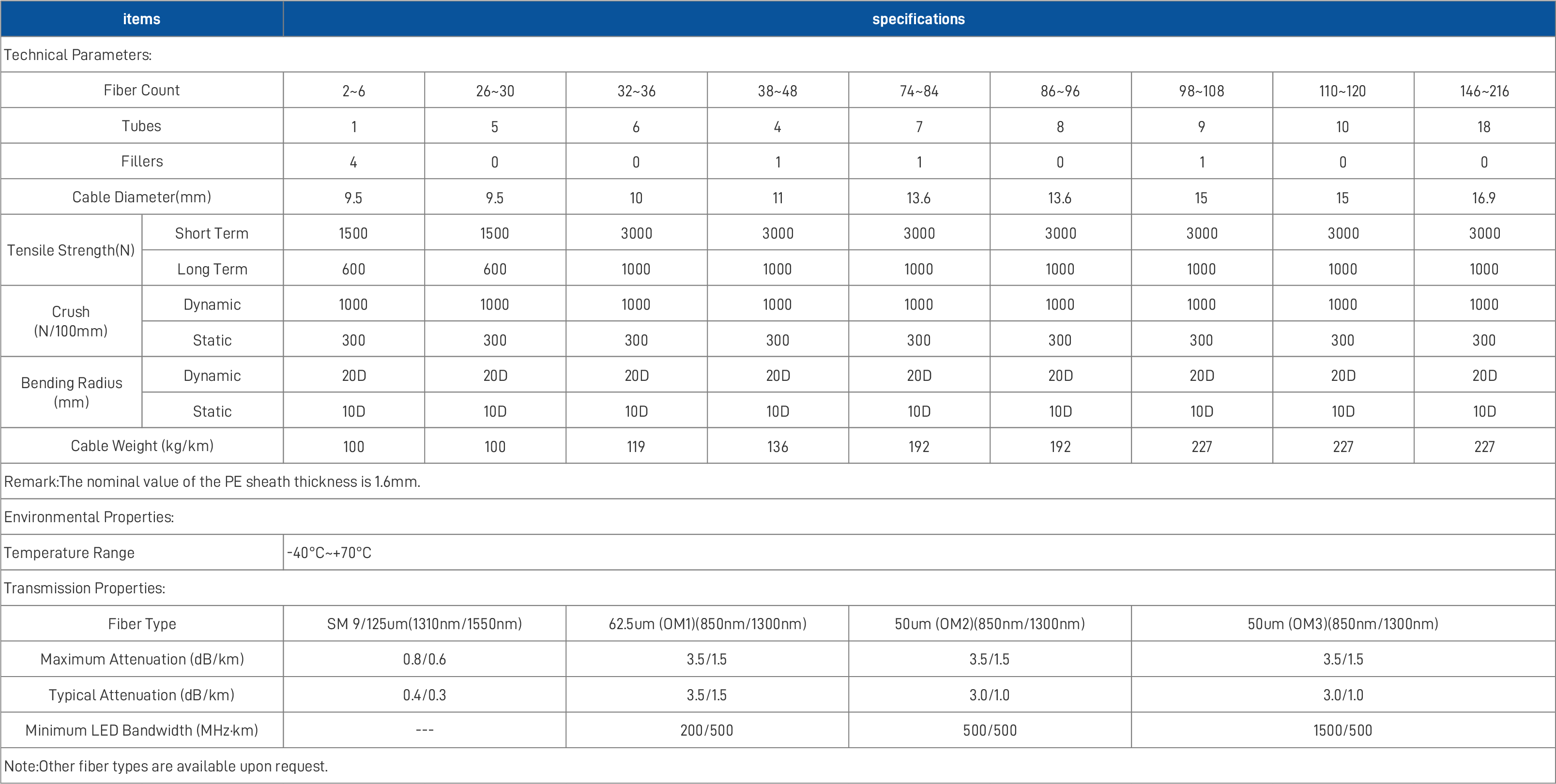Click the "Cable Diameter(mm)" row label
The height and width of the screenshot is (784, 1556).
click(x=141, y=197)
